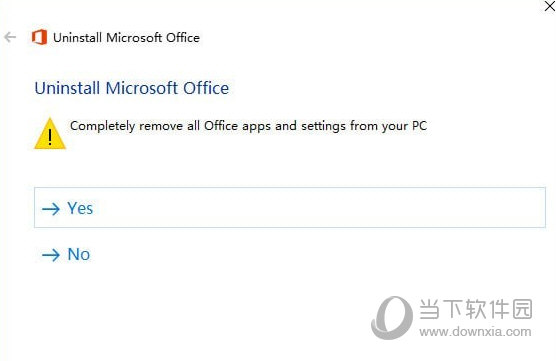This screenshot has width=556, height=361.
Task: Cancel uninstall by choosing the No option
Action: pyautogui.click(x=66, y=254)
